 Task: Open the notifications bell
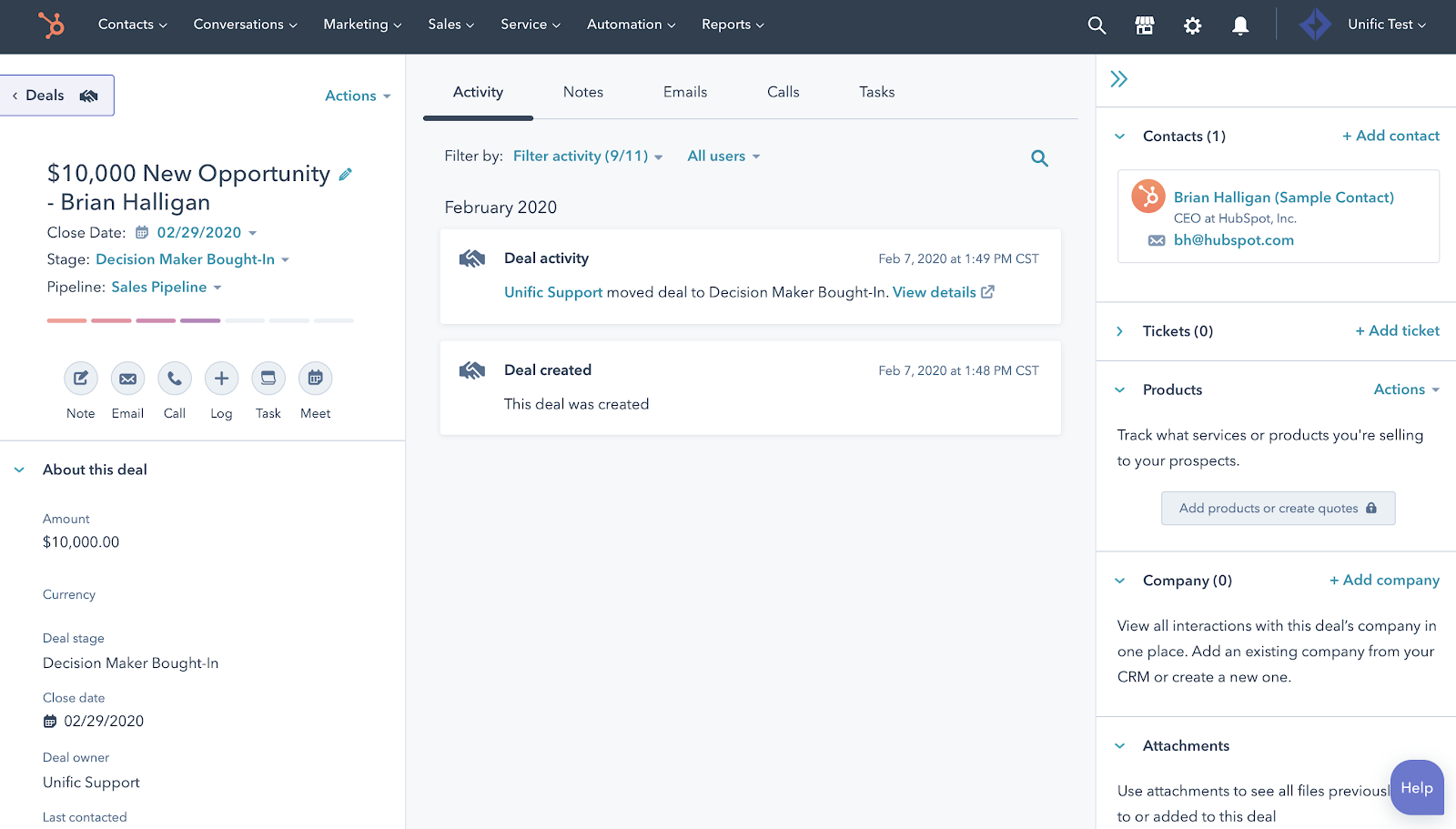pyautogui.click(x=1240, y=25)
